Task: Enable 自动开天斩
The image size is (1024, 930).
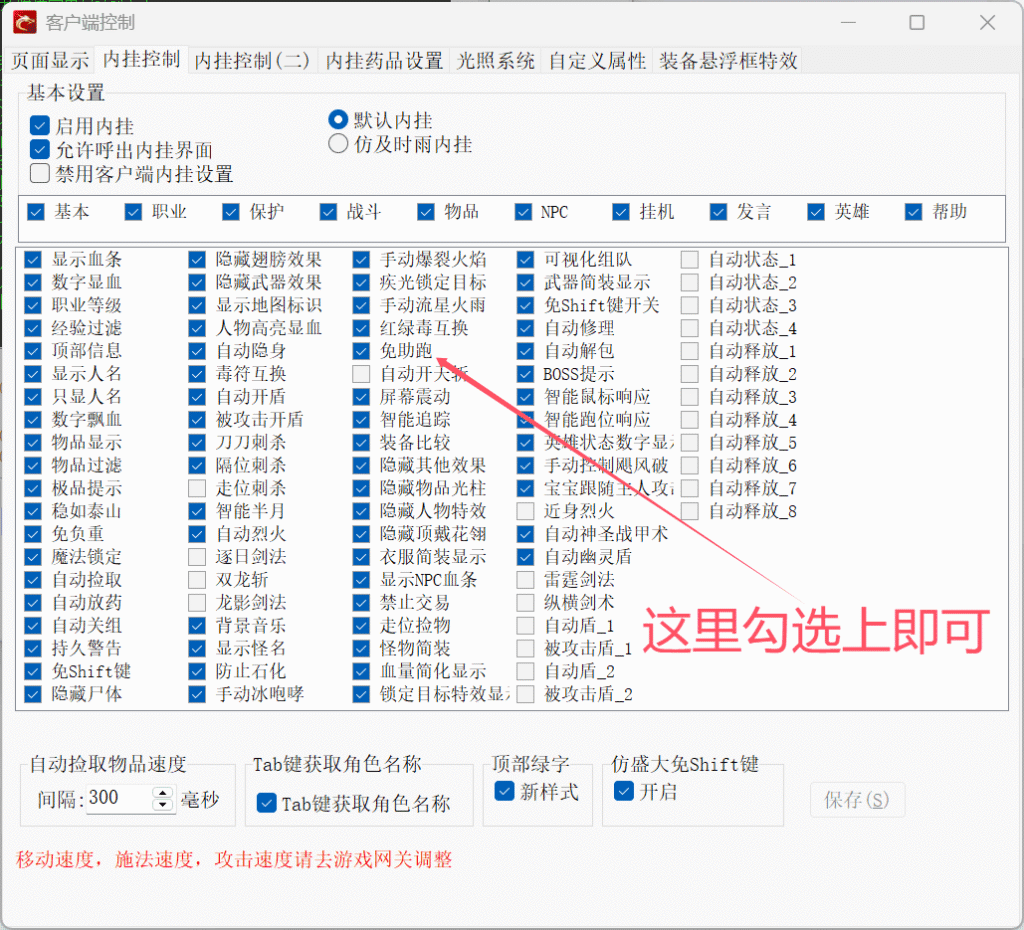Action: pyautogui.click(x=361, y=374)
